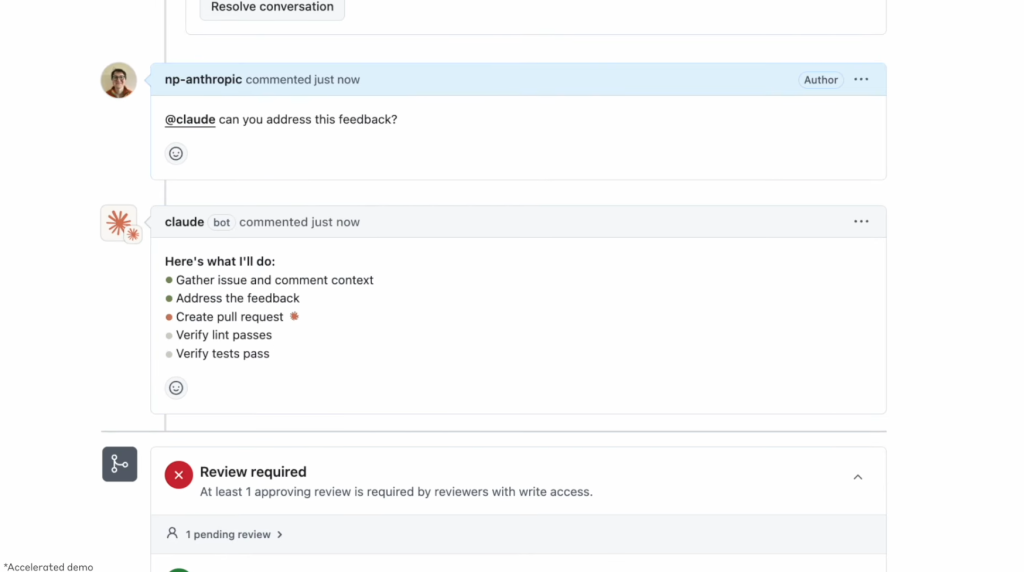The height and width of the screenshot is (572, 1024).
Task: Click the person icon by pending review
Action: pos(172,533)
